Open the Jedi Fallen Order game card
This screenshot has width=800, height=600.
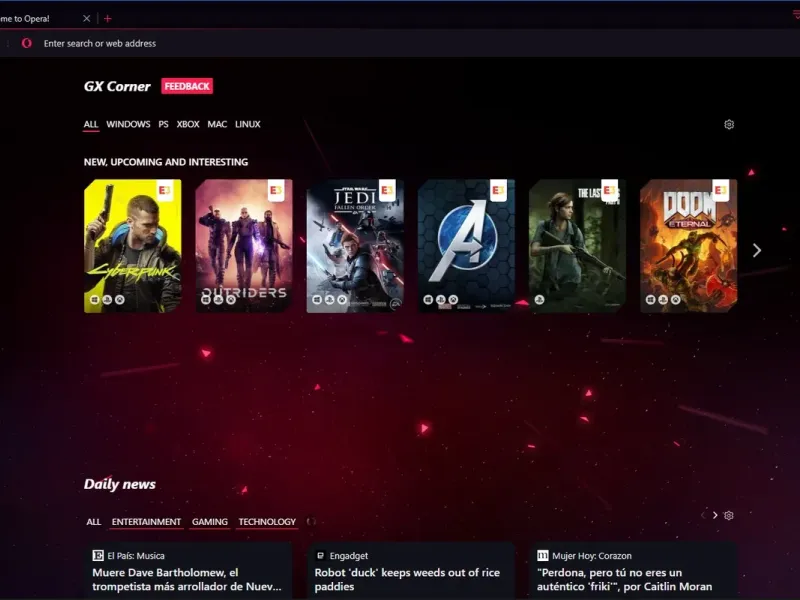pos(355,246)
